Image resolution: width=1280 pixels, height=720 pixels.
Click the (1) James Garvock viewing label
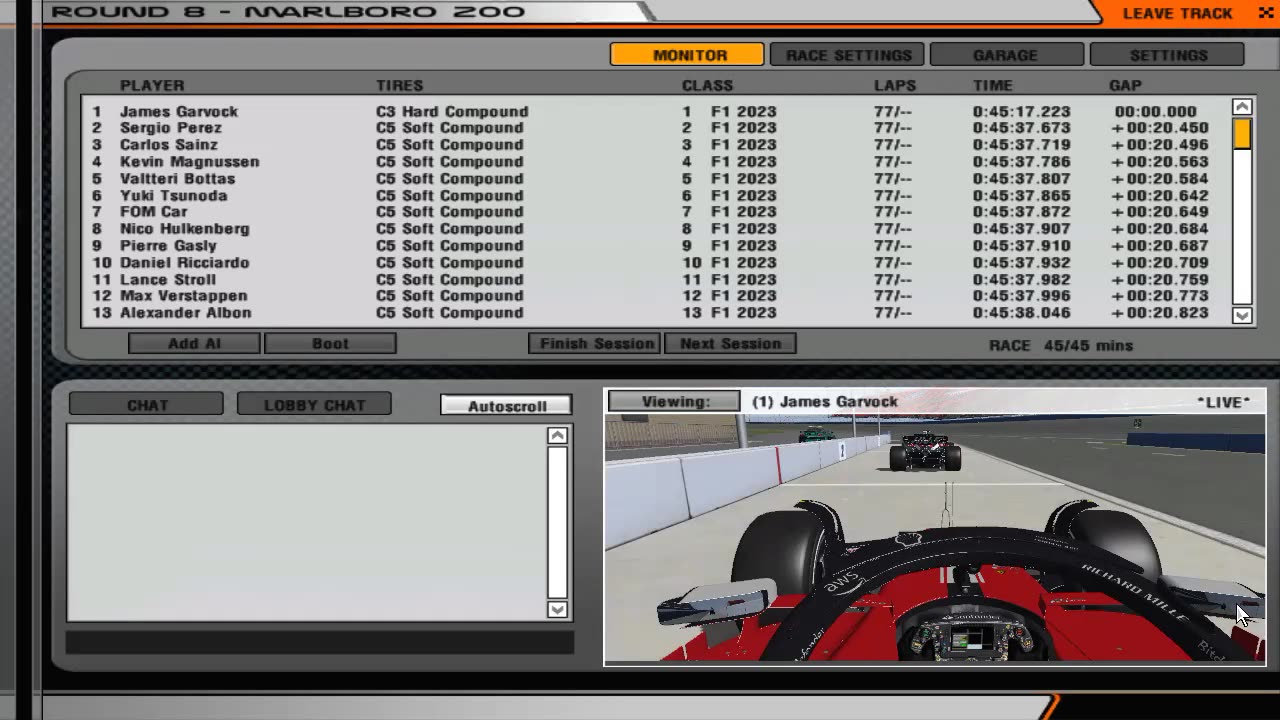[825, 401]
